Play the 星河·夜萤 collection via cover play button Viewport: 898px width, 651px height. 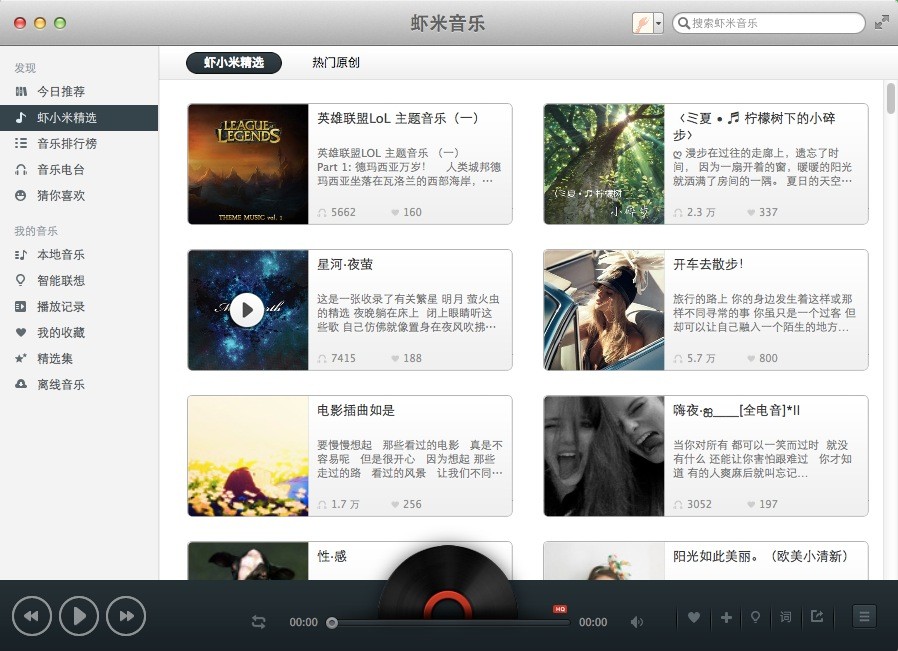point(247,310)
